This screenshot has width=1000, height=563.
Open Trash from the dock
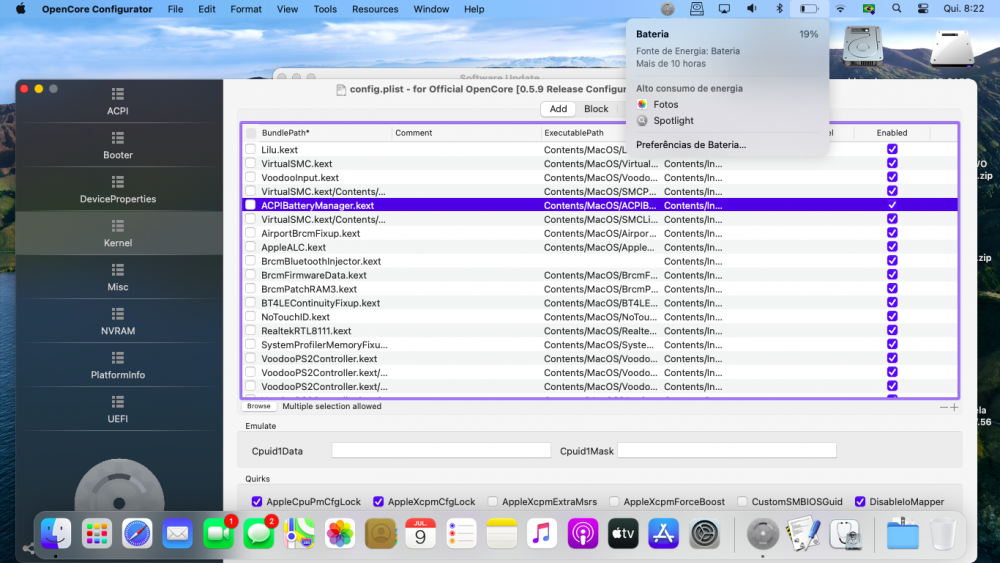click(943, 534)
